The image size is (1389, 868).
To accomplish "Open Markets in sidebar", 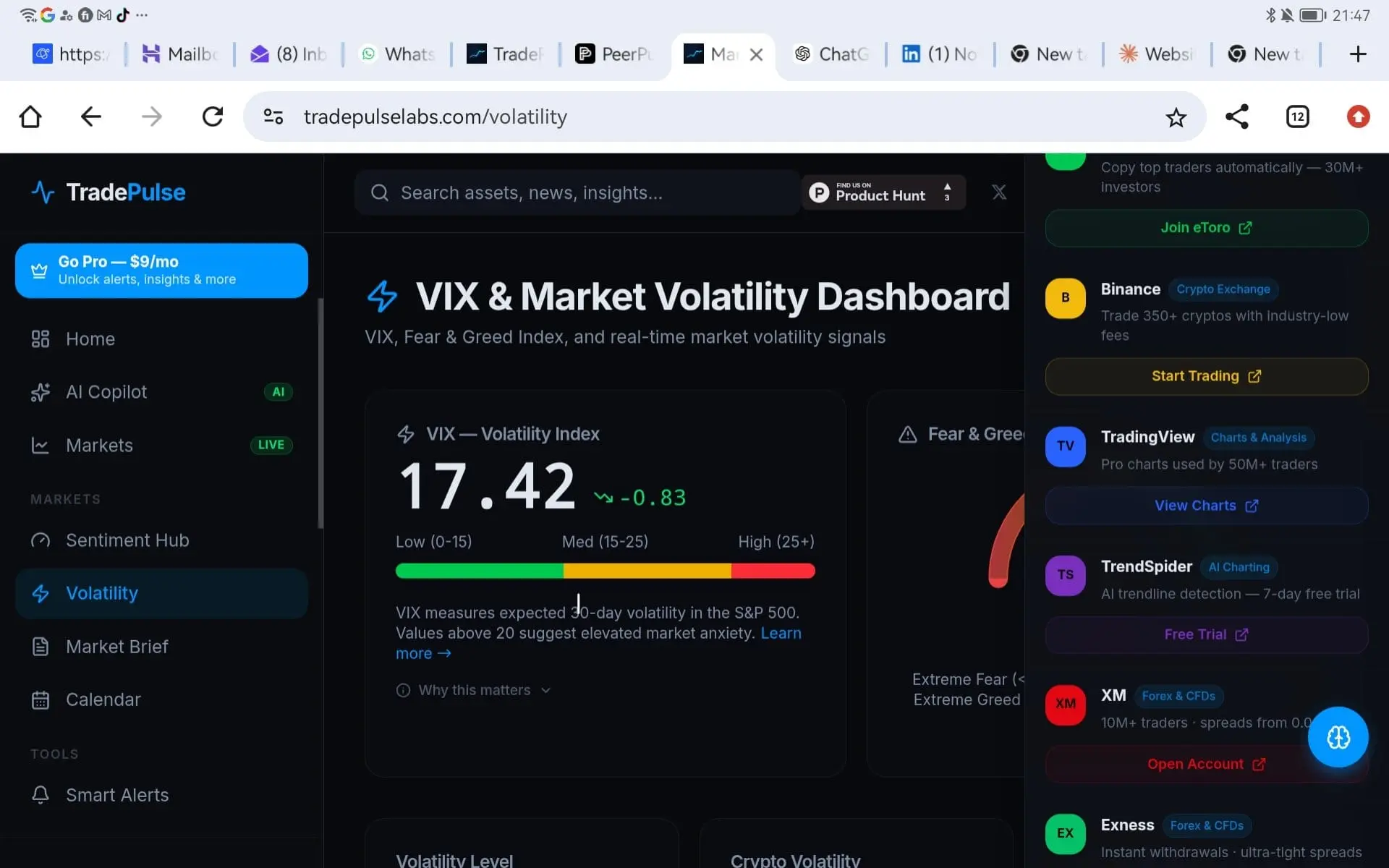I will (161, 446).
